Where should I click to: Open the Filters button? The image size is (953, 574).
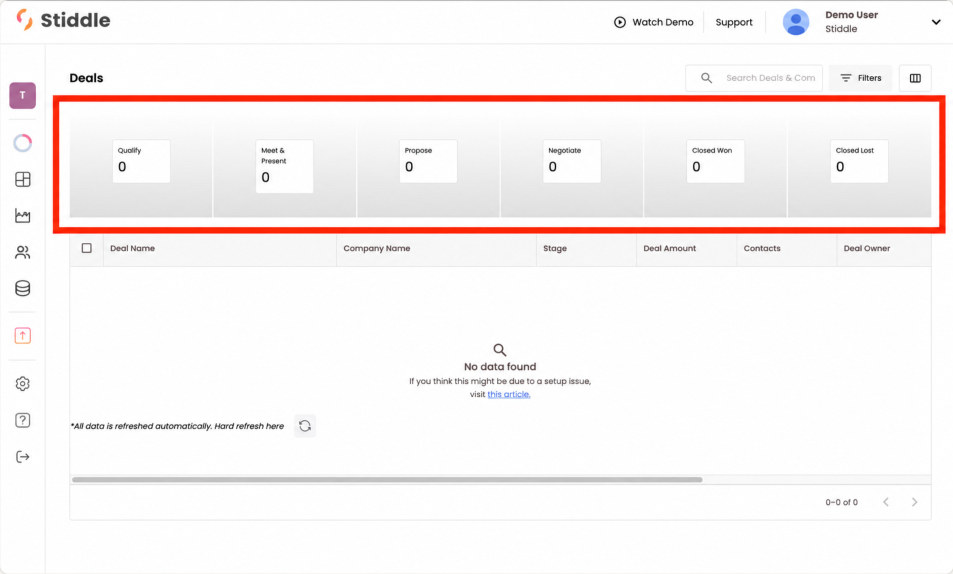pos(860,78)
